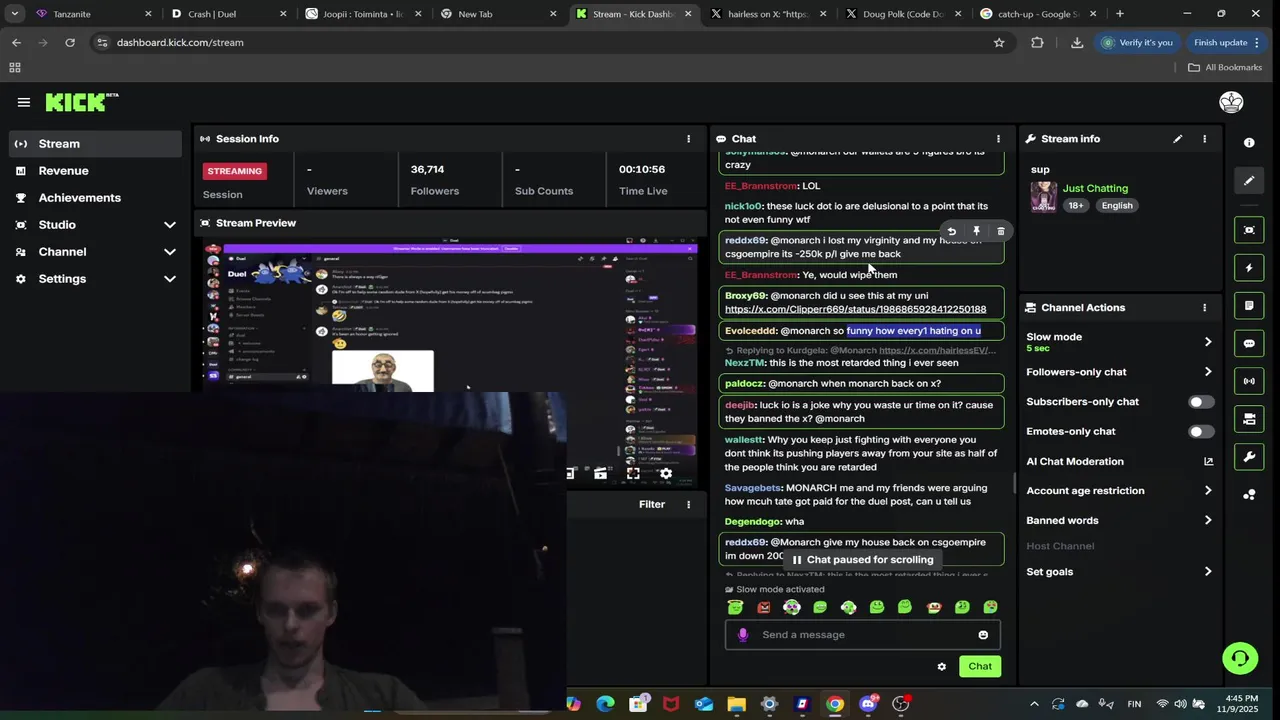Viewport: 1280px width, 720px height.
Task: Select the pencil edit button in the right rail
Action: 1249,181
